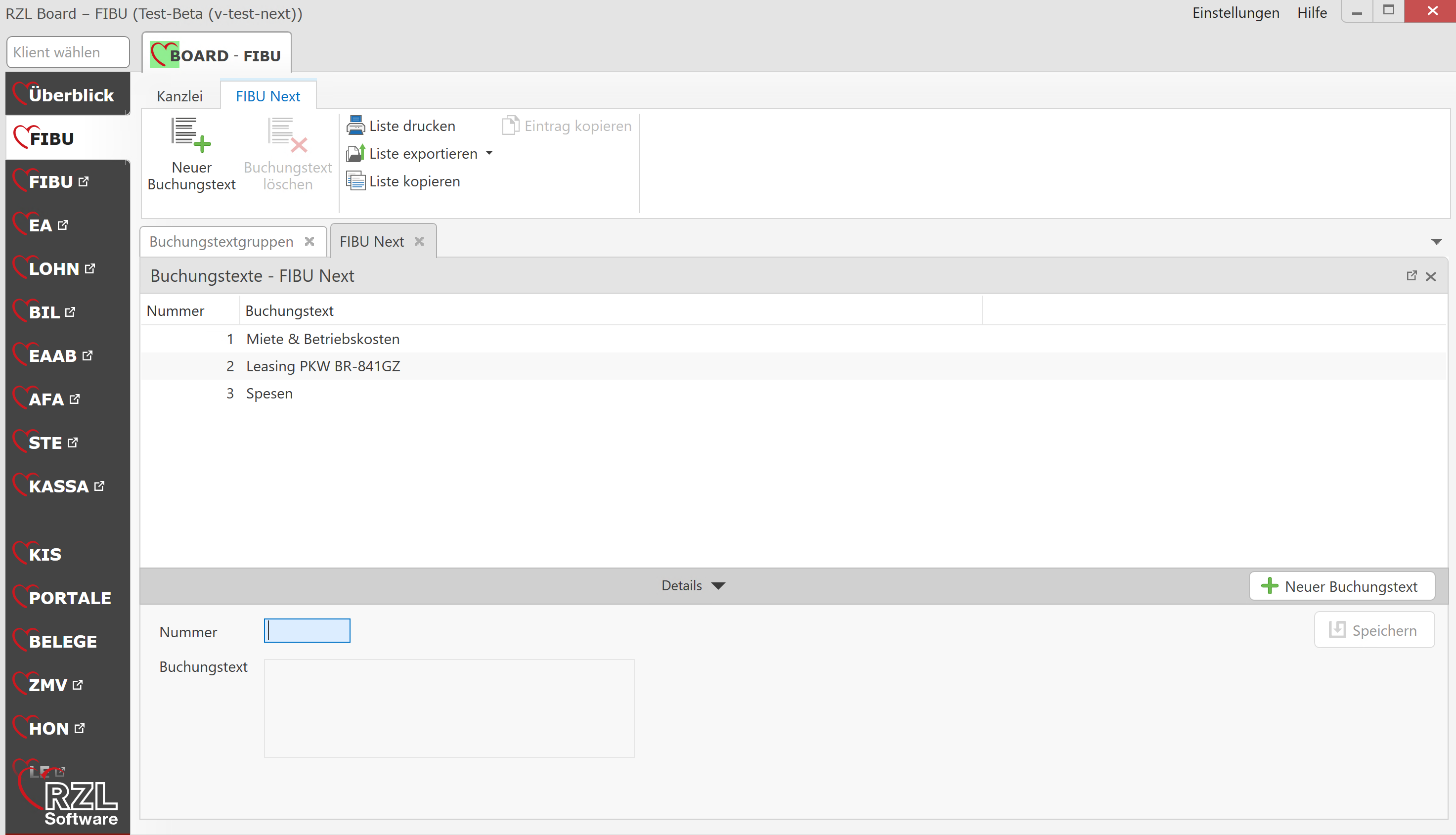
Task: Select the Leasing PKW BR-841GZ row
Action: pos(323,366)
